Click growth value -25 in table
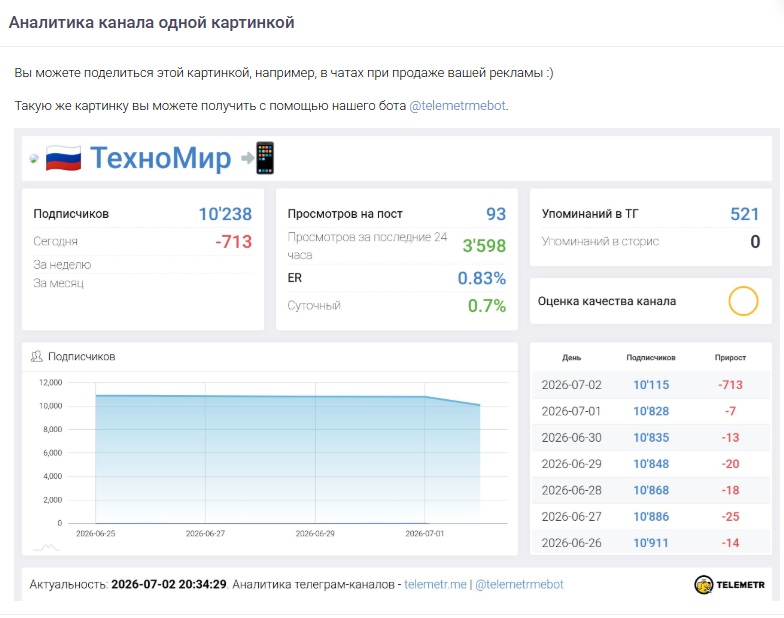 click(x=730, y=516)
